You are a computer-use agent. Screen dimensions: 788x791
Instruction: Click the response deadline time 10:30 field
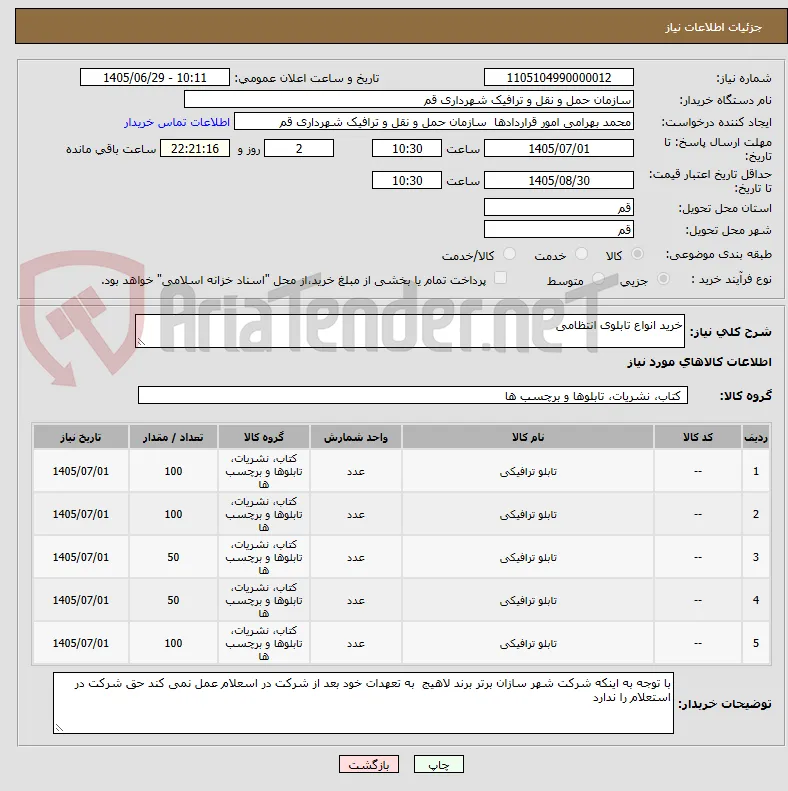click(407, 149)
